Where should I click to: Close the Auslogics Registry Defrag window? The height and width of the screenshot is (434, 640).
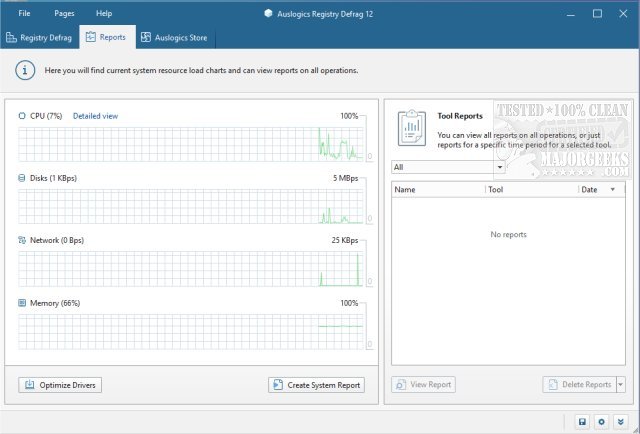(x=623, y=14)
